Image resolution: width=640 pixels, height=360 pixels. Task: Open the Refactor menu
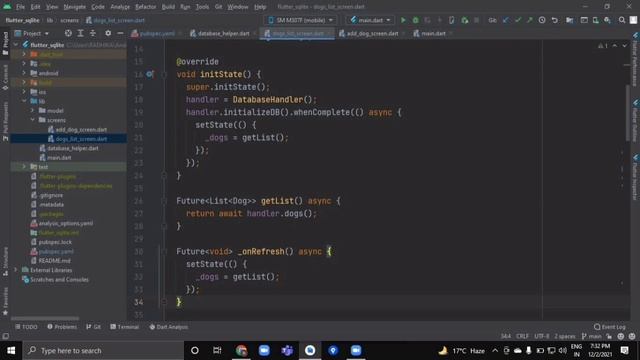click(145, 7)
